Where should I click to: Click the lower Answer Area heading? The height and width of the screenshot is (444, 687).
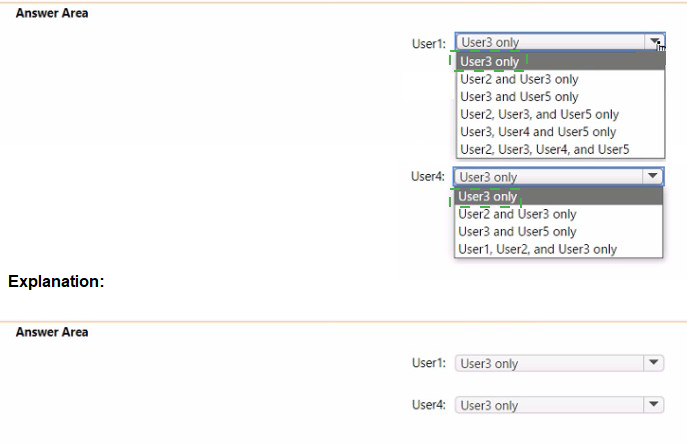click(x=52, y=332)
